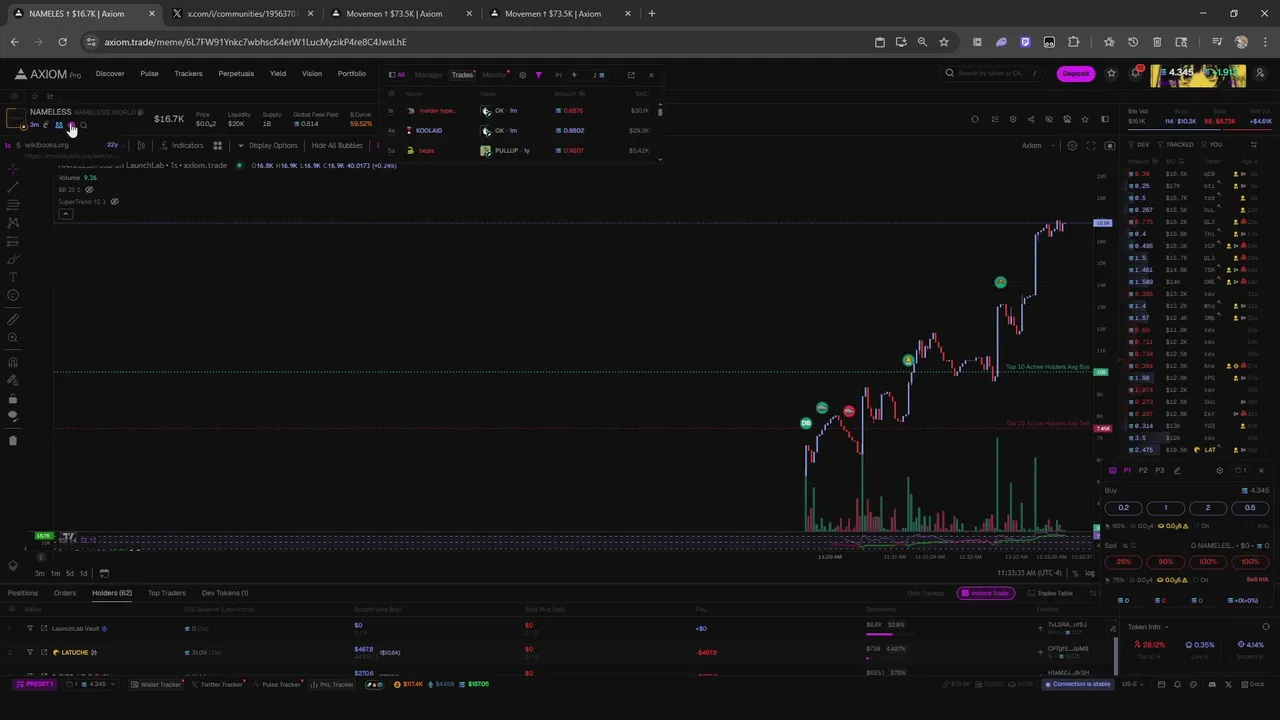Open the US-E region dropdown
This screenshot has width=1280, height=720.
(1133, 684)
